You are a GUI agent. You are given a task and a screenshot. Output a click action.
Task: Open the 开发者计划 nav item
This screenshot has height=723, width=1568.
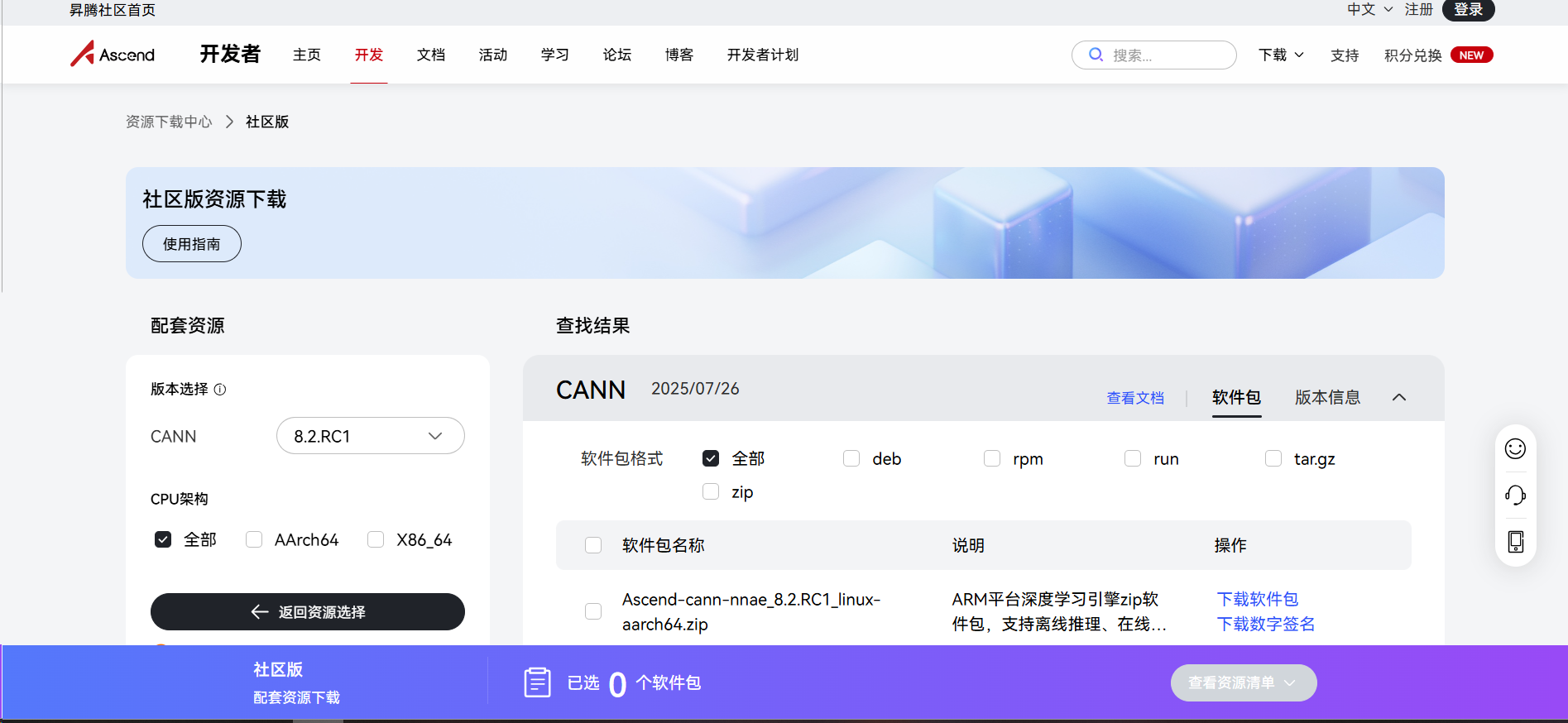click(763, 55)
